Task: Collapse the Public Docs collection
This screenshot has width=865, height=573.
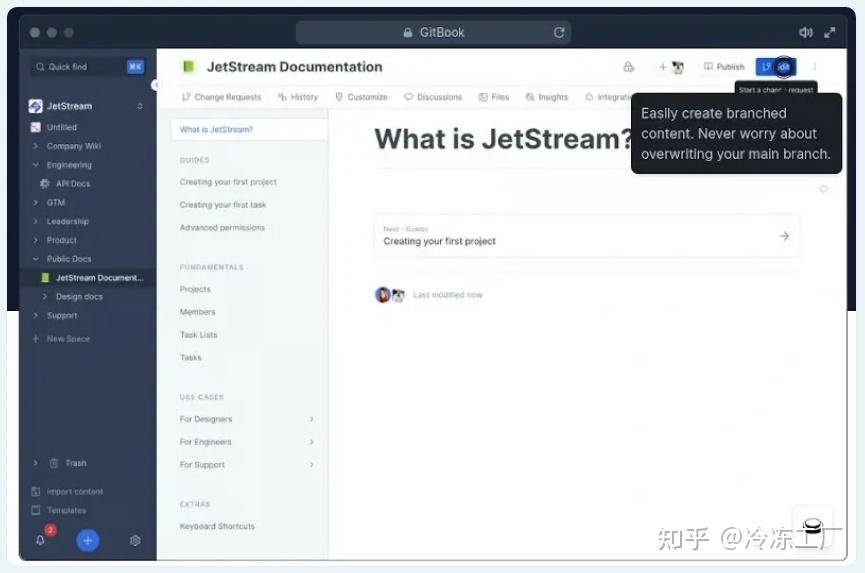Action: (x=36, y=259)
